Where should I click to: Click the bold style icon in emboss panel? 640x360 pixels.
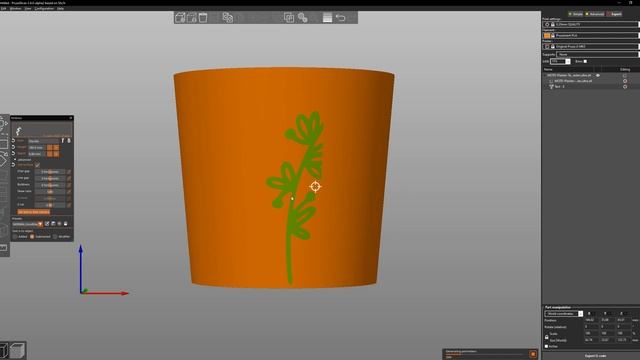pos(69,141)
